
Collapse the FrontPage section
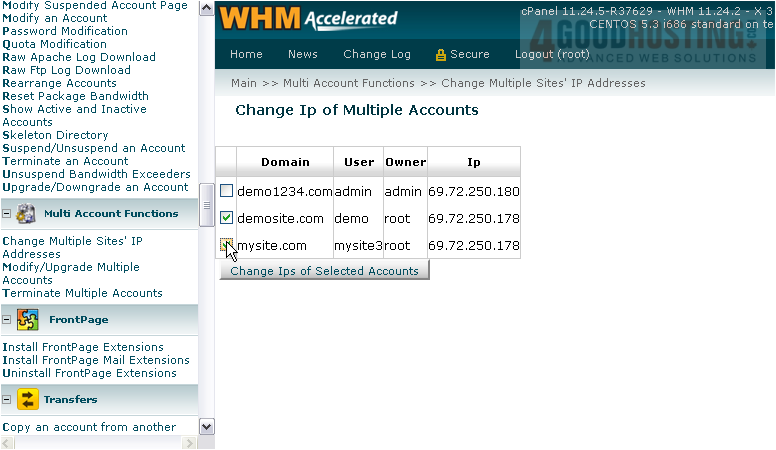(x=7, y=320)
